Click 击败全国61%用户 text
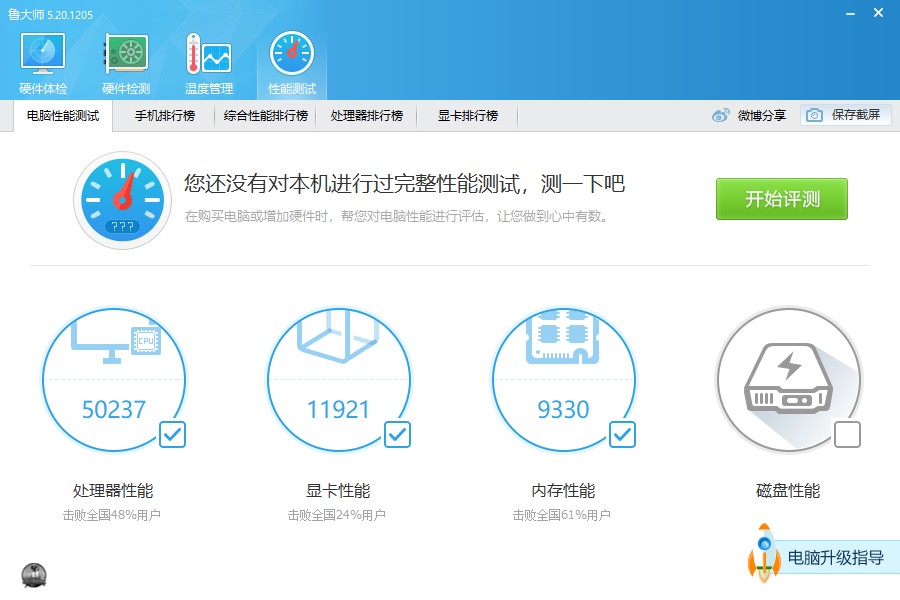This screenshot has width=900, height=600. coord(561,515)
